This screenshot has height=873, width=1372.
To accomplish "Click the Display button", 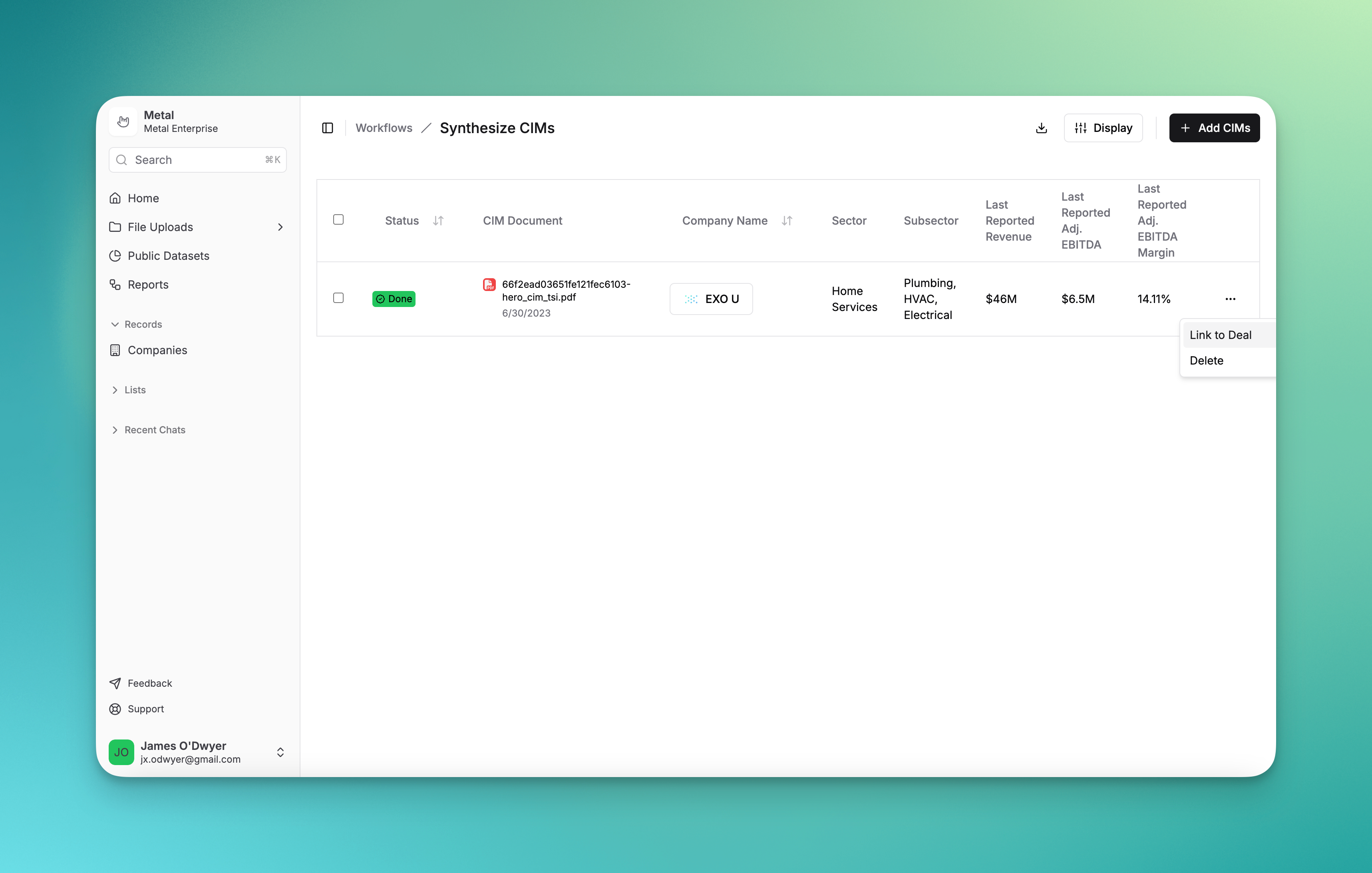I will point(1103,128).
